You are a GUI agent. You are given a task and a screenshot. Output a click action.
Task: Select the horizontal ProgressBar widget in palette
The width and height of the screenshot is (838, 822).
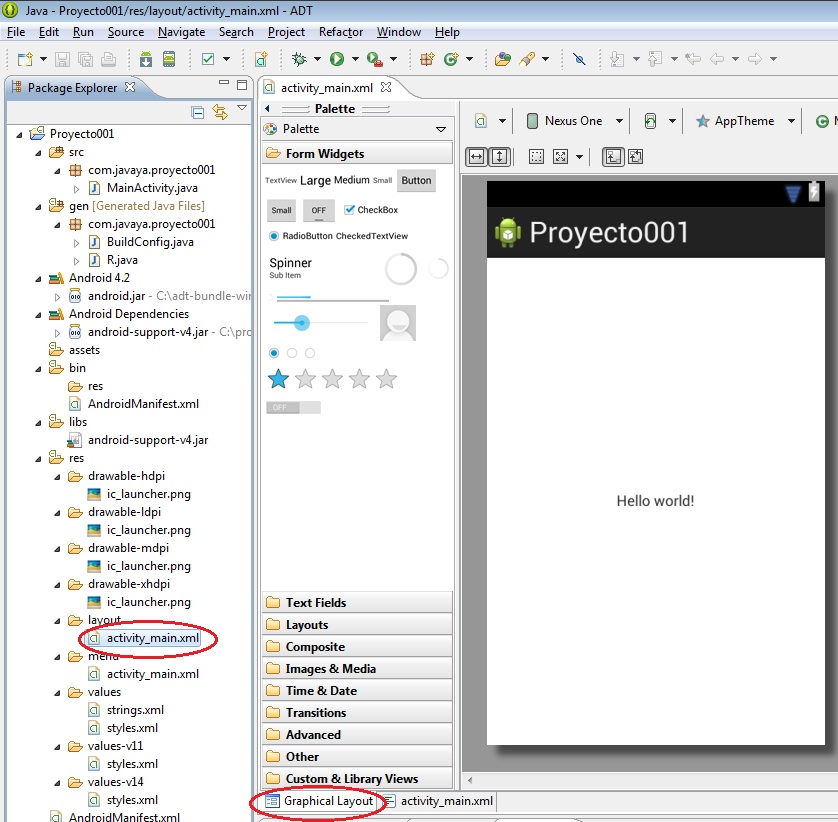(x=331, y=298)
